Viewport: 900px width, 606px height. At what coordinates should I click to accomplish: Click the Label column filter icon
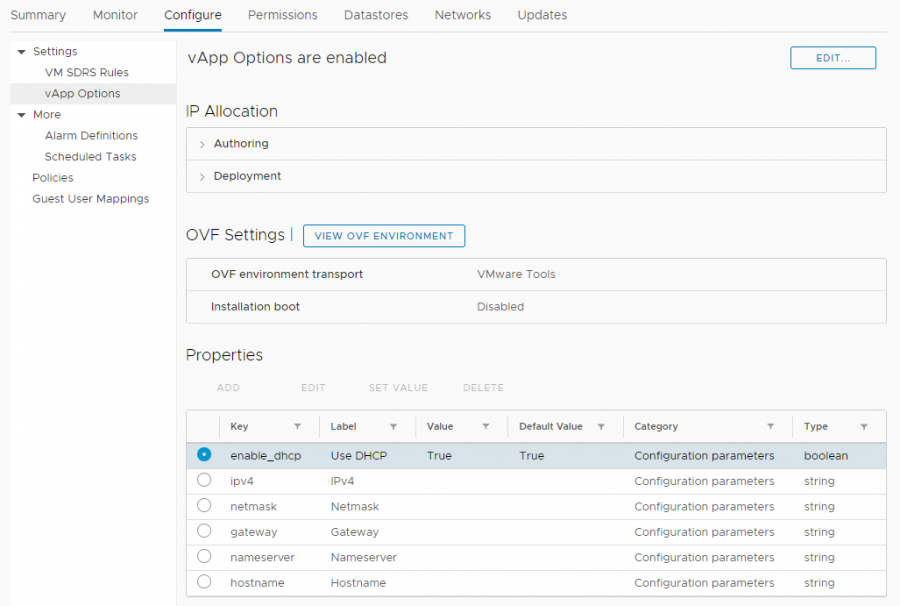click(x=393, y=427)
